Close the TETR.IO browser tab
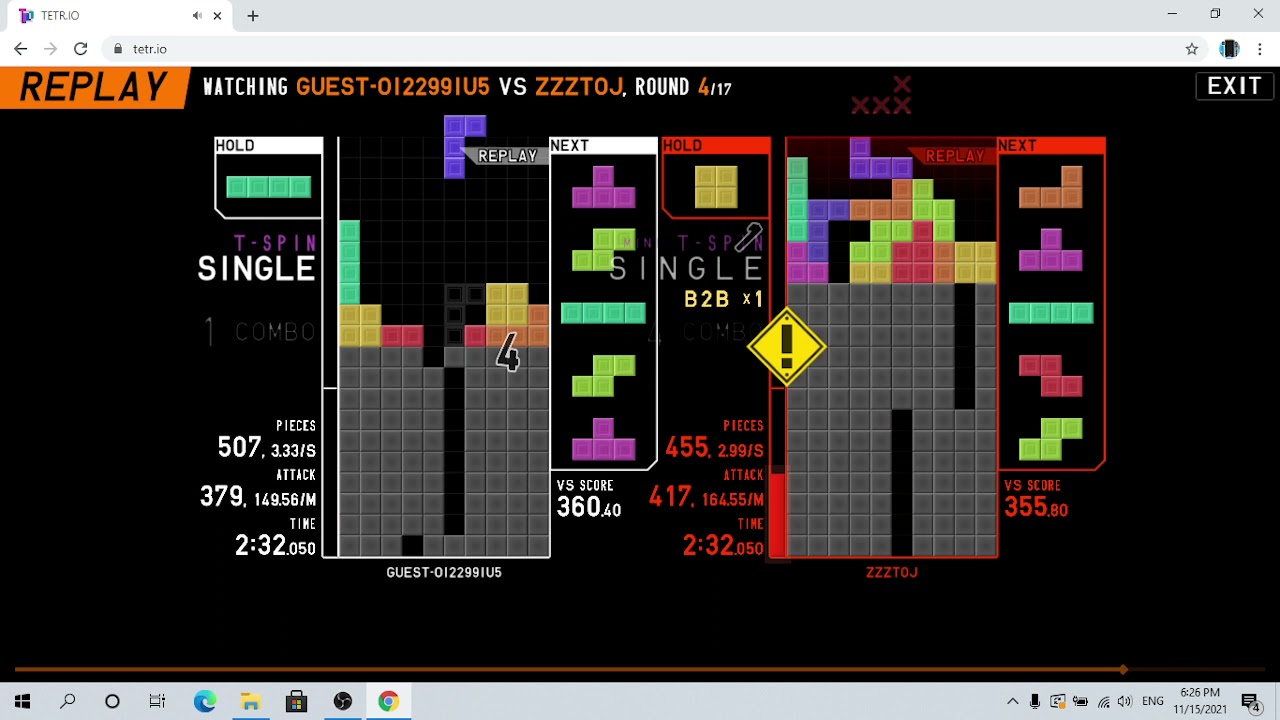 [x=218, y=15]
